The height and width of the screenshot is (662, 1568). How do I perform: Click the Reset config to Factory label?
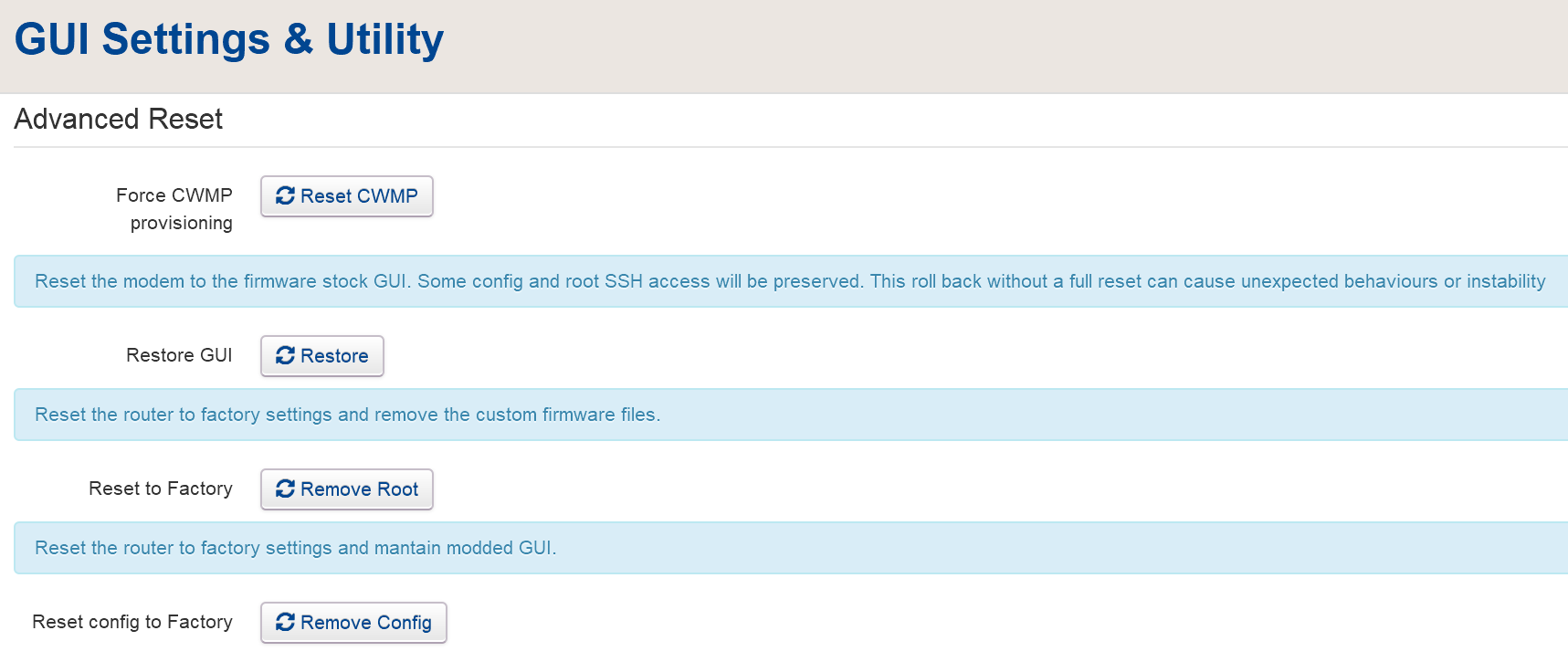(x=132, y=622)
